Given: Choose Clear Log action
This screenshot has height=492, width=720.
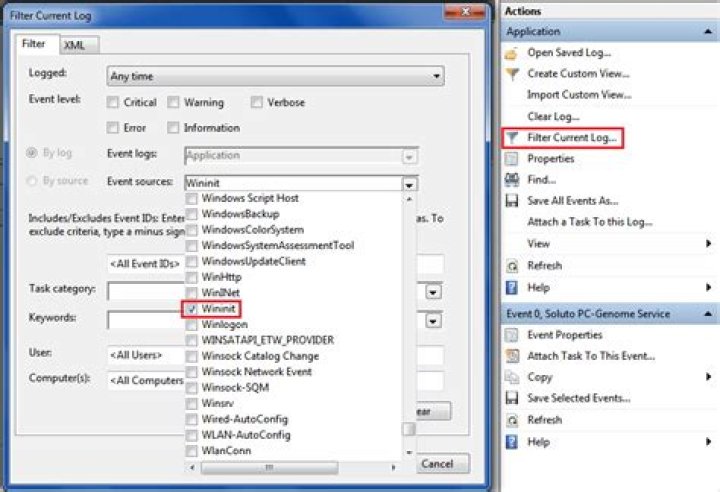Looking at the screenshot, I should coord(553,117).
